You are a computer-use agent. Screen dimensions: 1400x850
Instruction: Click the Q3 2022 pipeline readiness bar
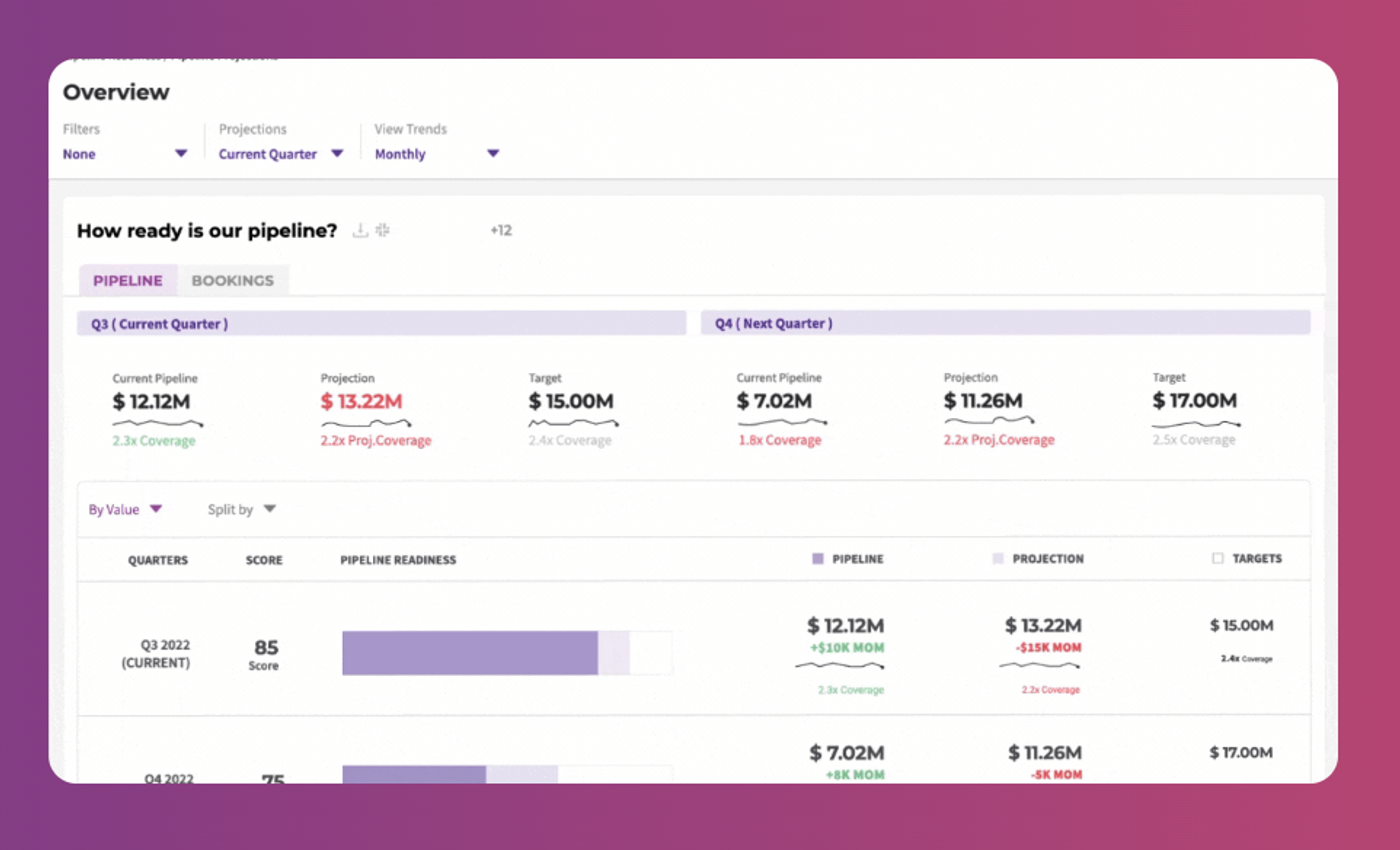coord(507,653)
